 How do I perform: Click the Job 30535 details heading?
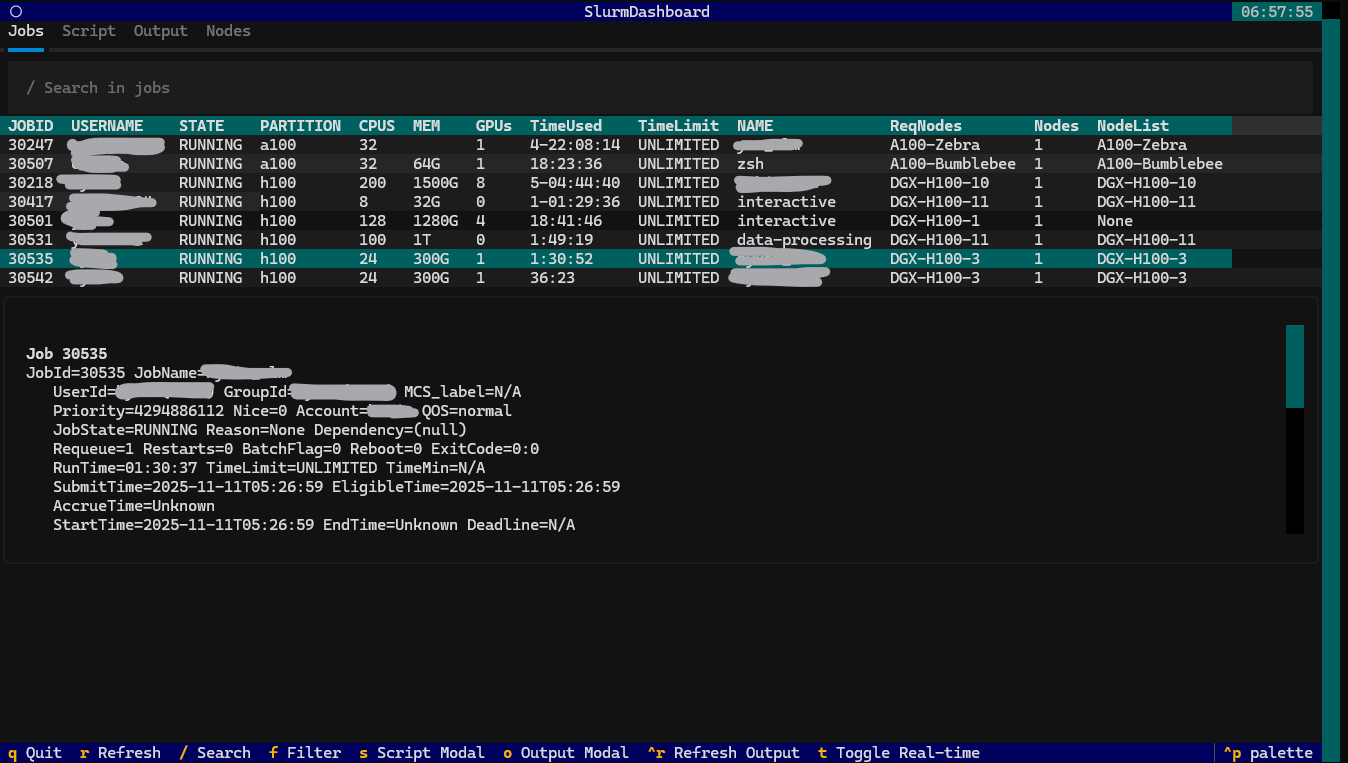tap(66, 354)
